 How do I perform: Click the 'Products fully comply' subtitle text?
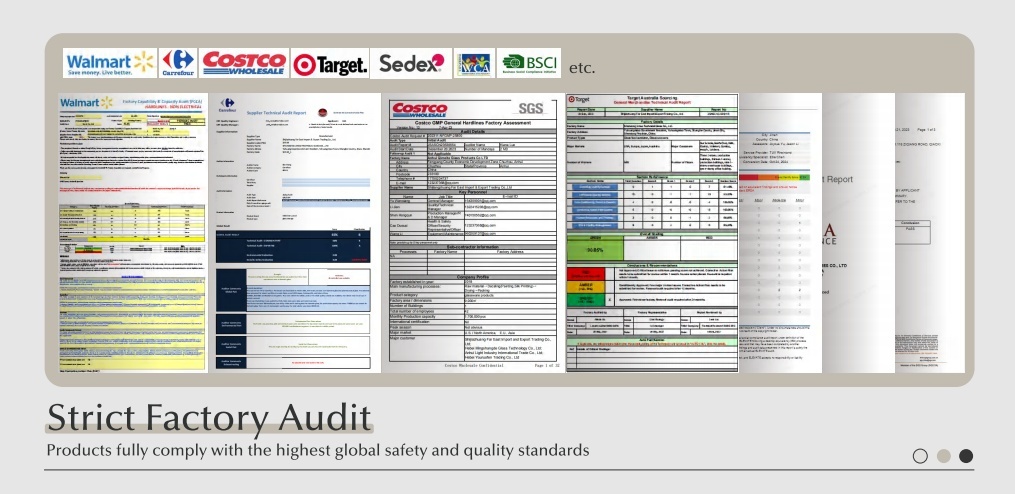[x=318, y=450]
